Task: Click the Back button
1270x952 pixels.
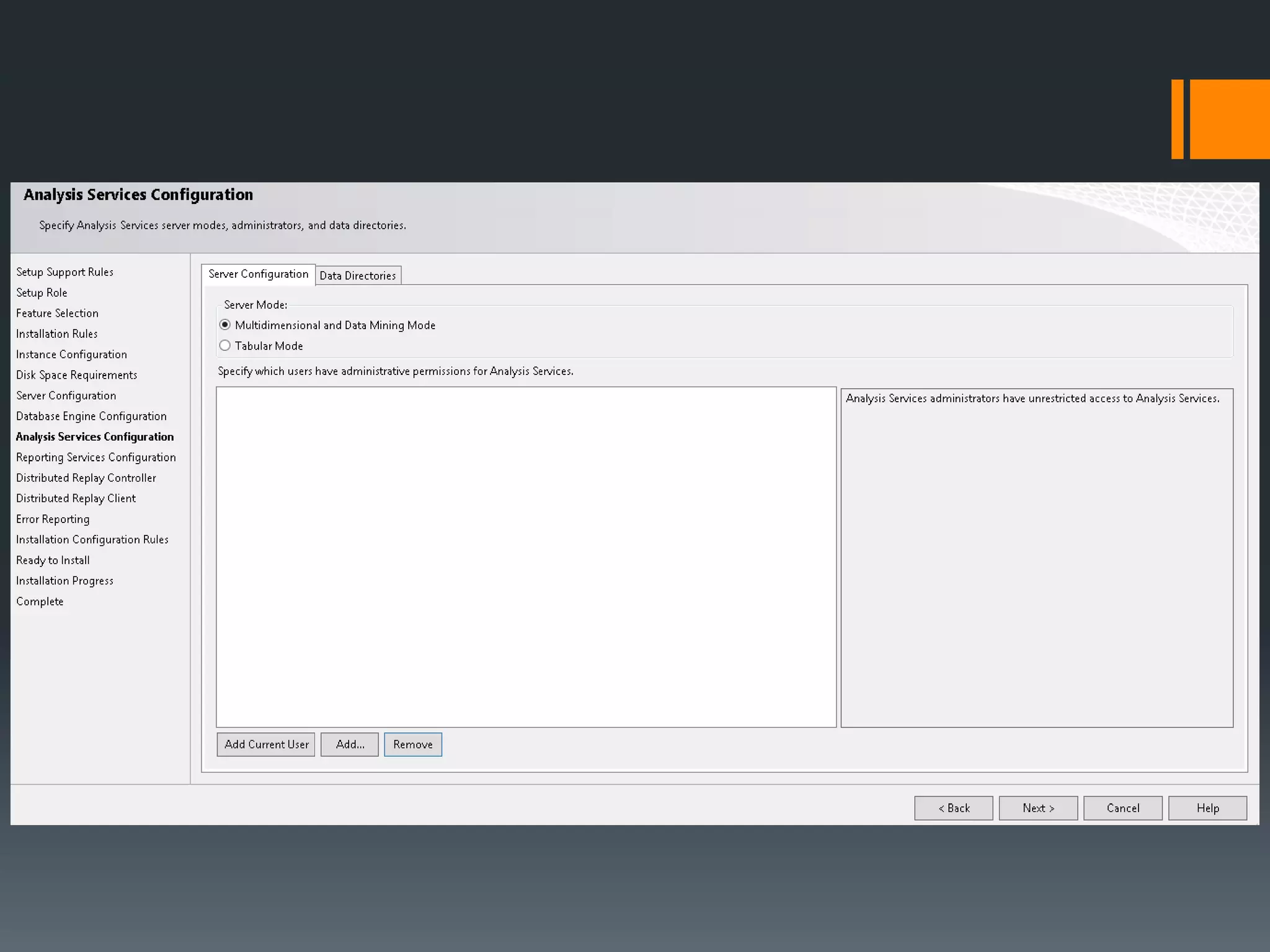Action: click(954, 808)
